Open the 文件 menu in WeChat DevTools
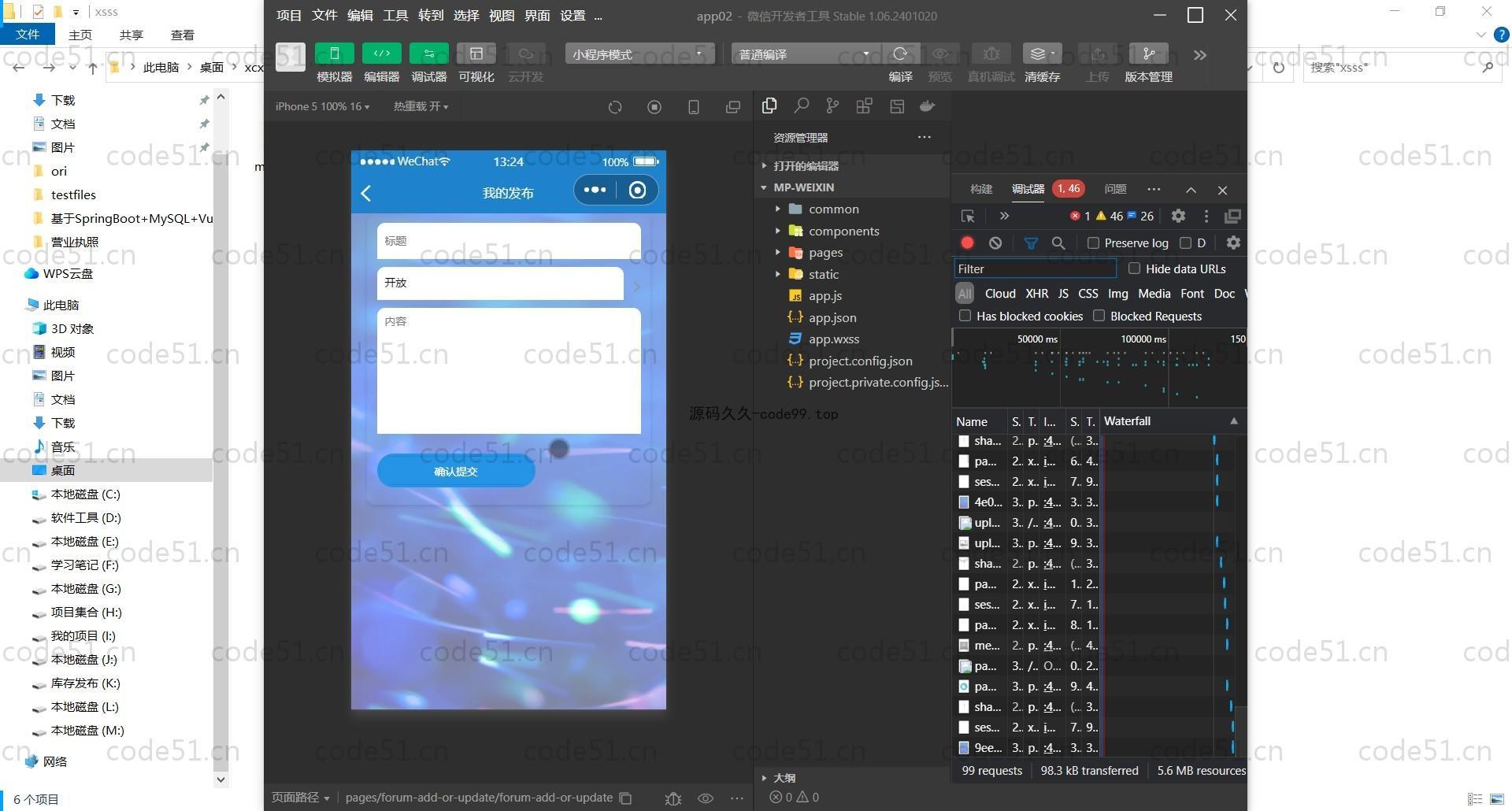The width and height of the screenshot is (1512, 811). 324,16
